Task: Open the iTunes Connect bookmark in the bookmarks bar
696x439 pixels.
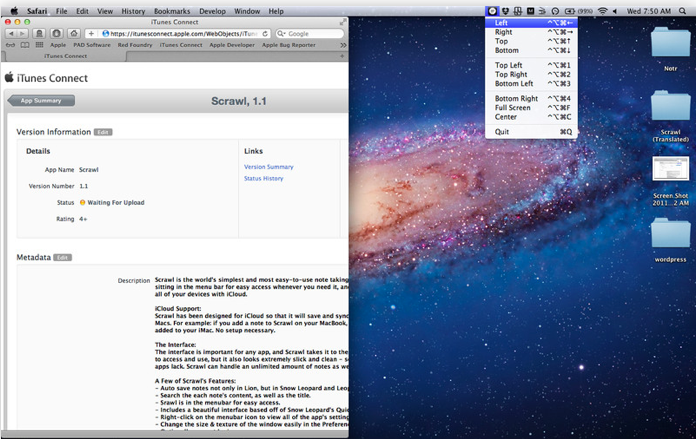Action: [x=181, y=45]
